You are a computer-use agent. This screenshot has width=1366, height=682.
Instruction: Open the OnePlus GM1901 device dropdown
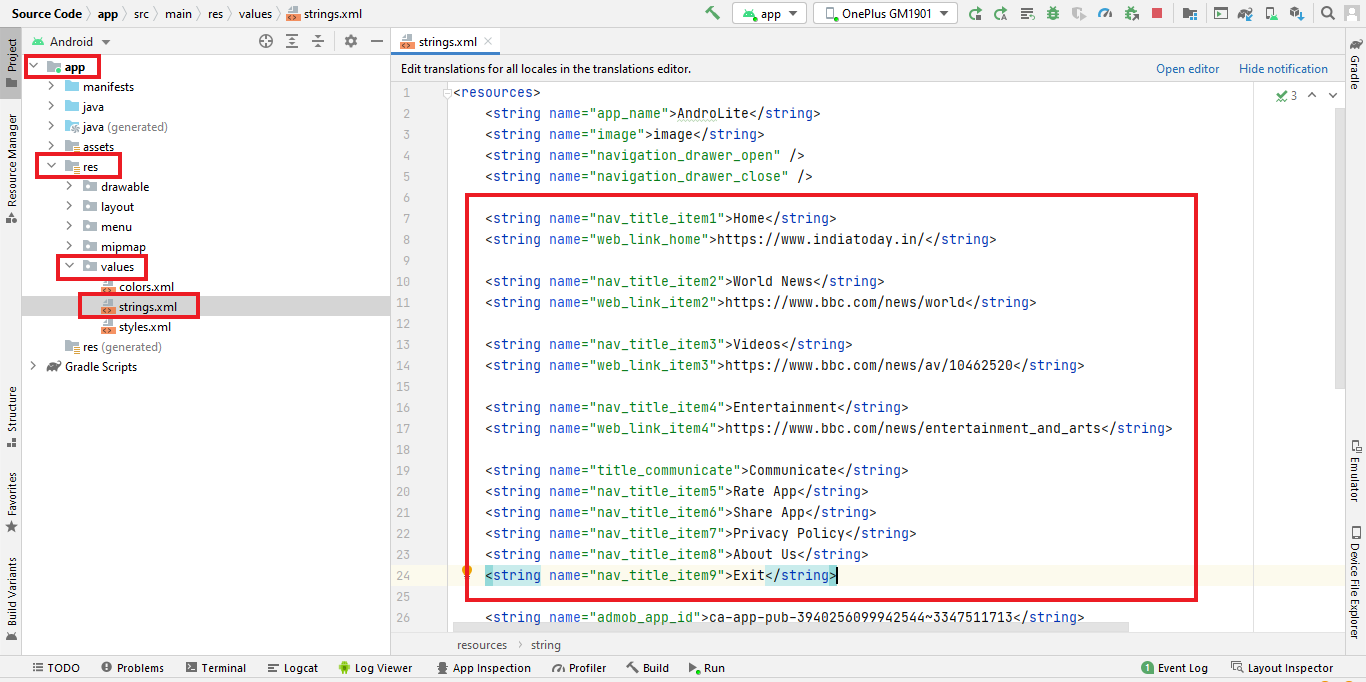point(885,13)
